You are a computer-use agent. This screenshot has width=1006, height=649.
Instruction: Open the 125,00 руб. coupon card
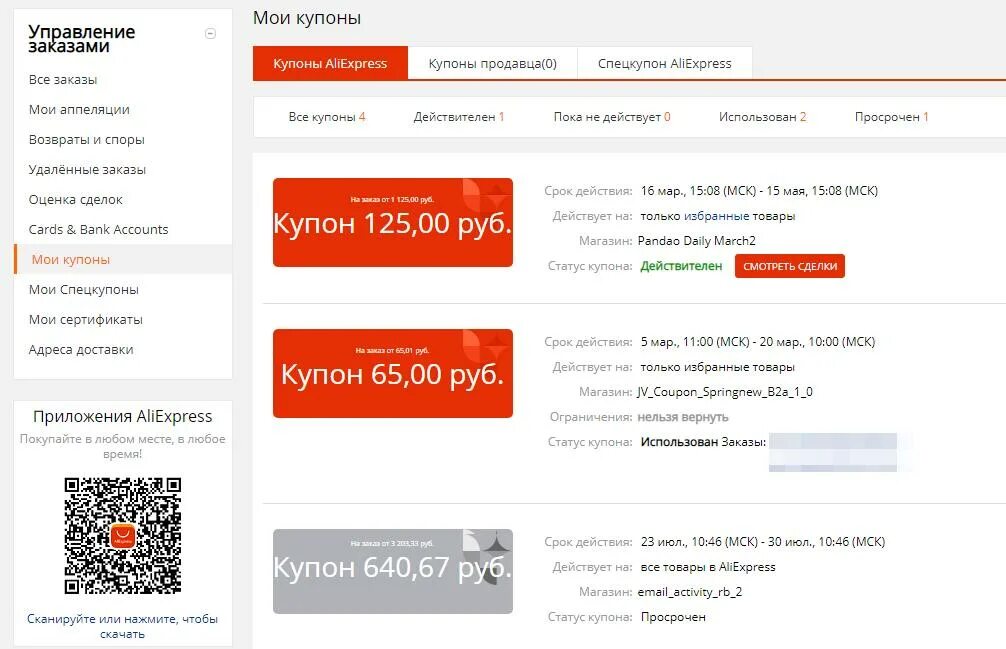coord(392,223)
